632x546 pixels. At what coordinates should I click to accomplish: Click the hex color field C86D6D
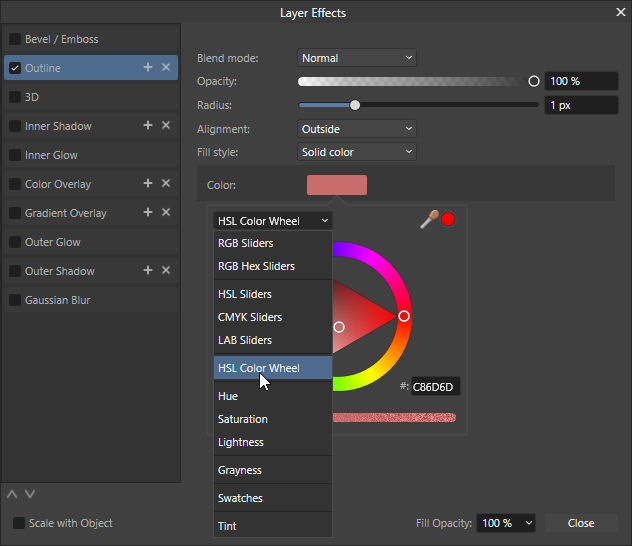[435, 387]
